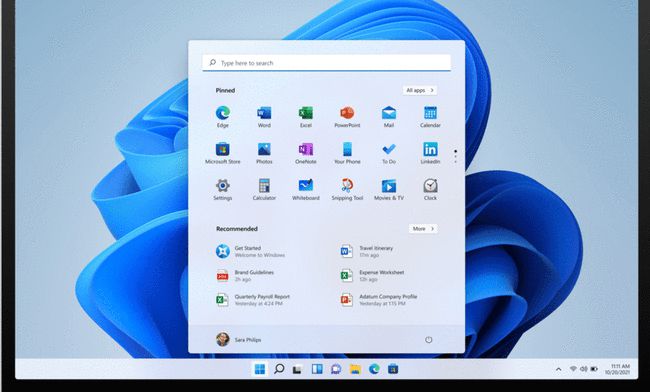Open the clock and date flyout
Viewport: 650px width, 392px height.
[x=618, y=369]
